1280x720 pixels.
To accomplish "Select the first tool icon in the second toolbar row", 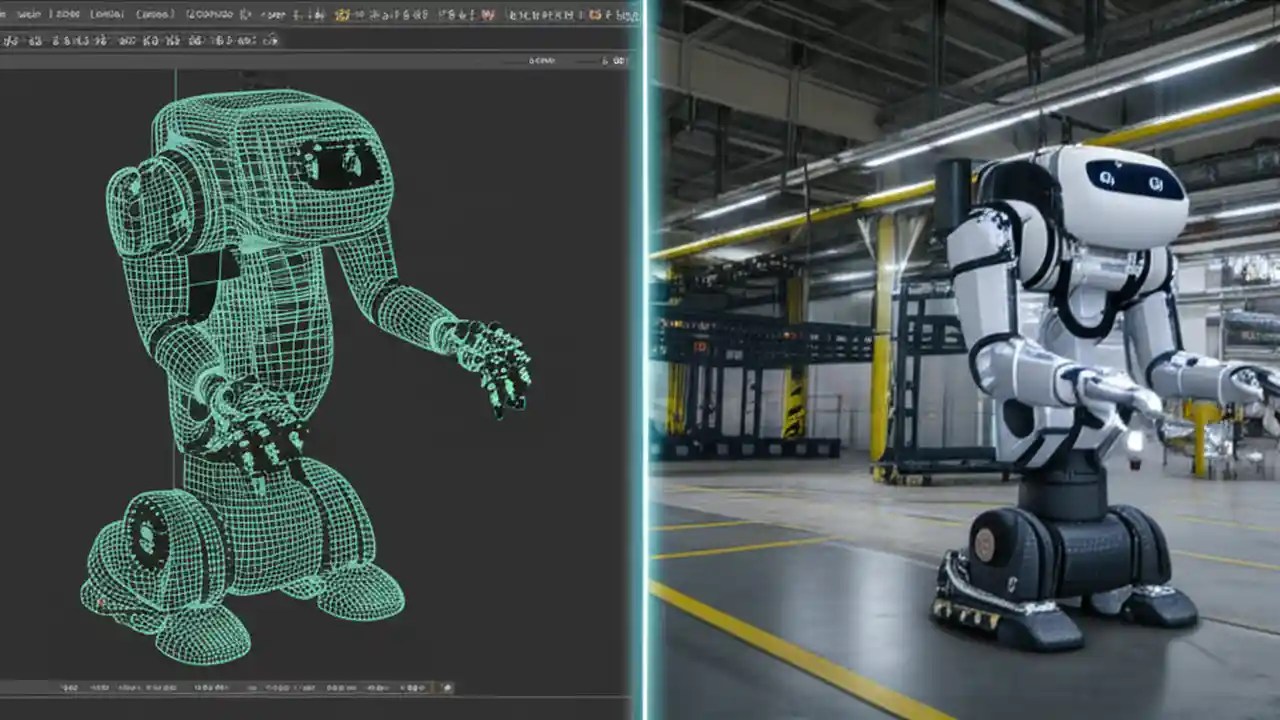I will (x=8, y=41).
